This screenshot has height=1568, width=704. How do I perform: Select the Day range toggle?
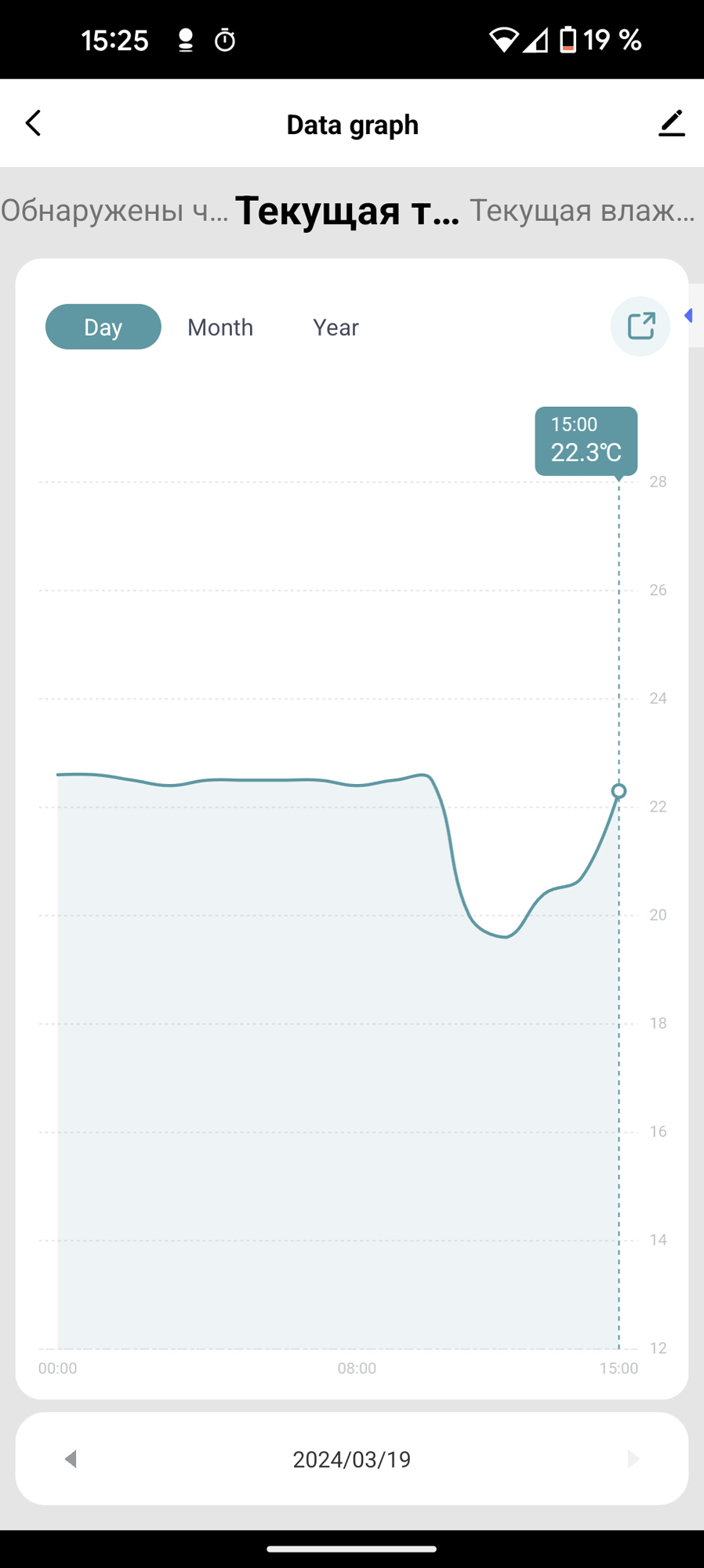coord(103,327)
